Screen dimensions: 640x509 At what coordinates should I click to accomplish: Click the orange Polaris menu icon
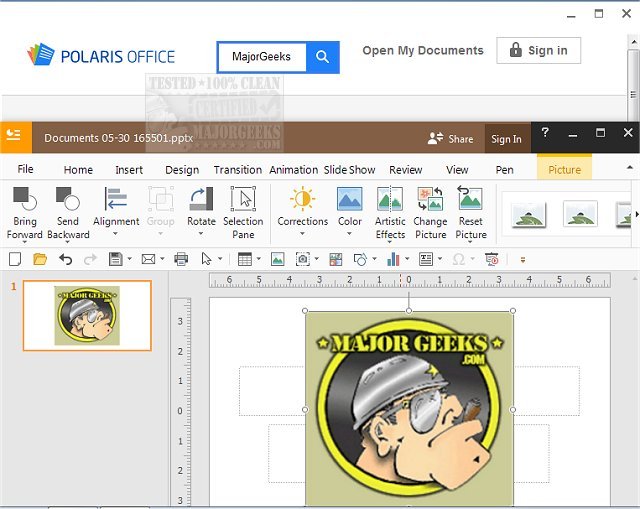pyautogui.click(x=16, y=138)
